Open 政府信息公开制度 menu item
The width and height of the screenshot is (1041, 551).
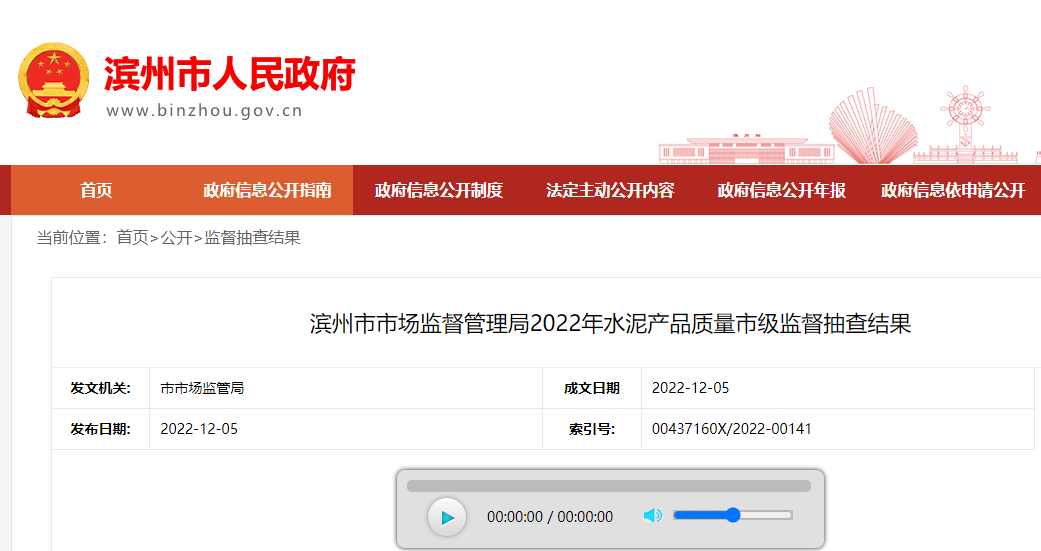[438, 191]
